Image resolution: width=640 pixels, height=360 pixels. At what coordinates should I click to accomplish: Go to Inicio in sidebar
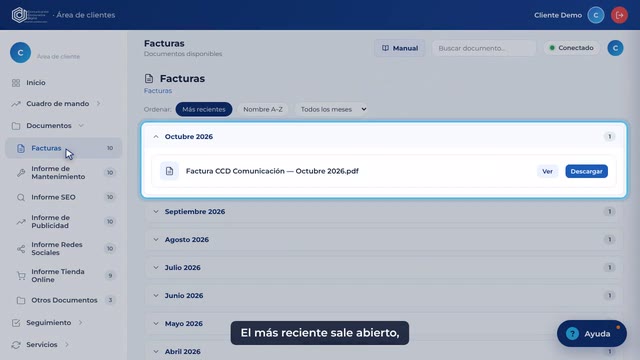pos(36,83)
